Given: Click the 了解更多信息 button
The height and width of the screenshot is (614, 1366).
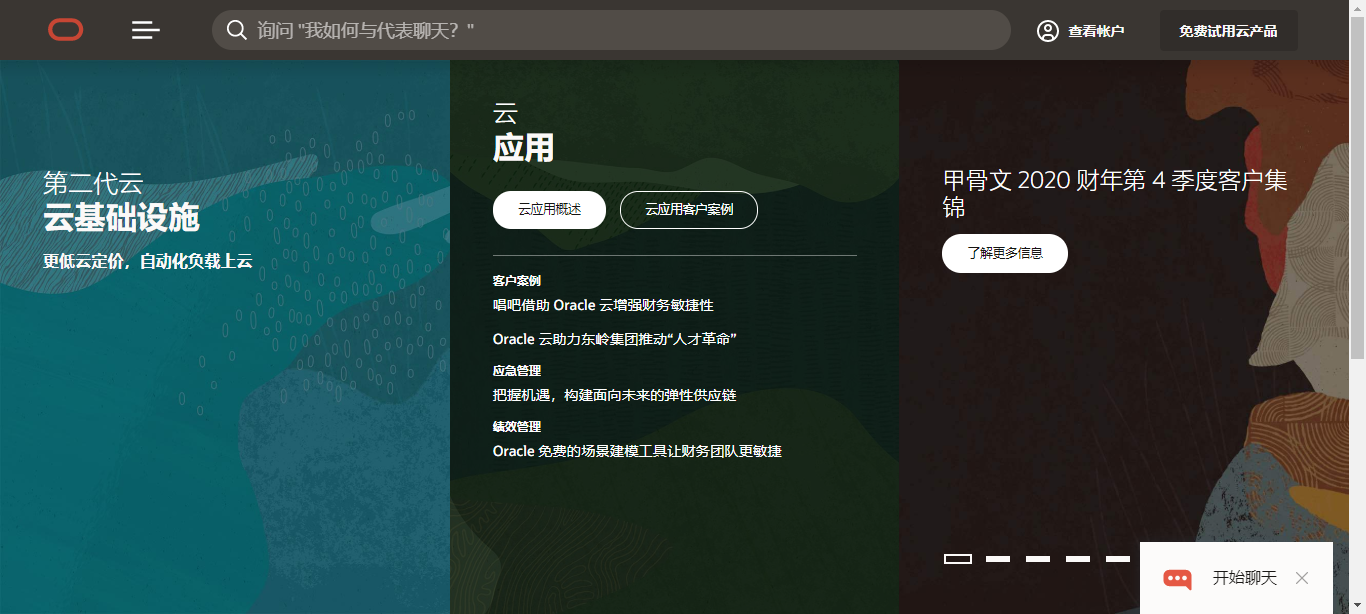Looking at the screenshot, I should click(1004, 253).
